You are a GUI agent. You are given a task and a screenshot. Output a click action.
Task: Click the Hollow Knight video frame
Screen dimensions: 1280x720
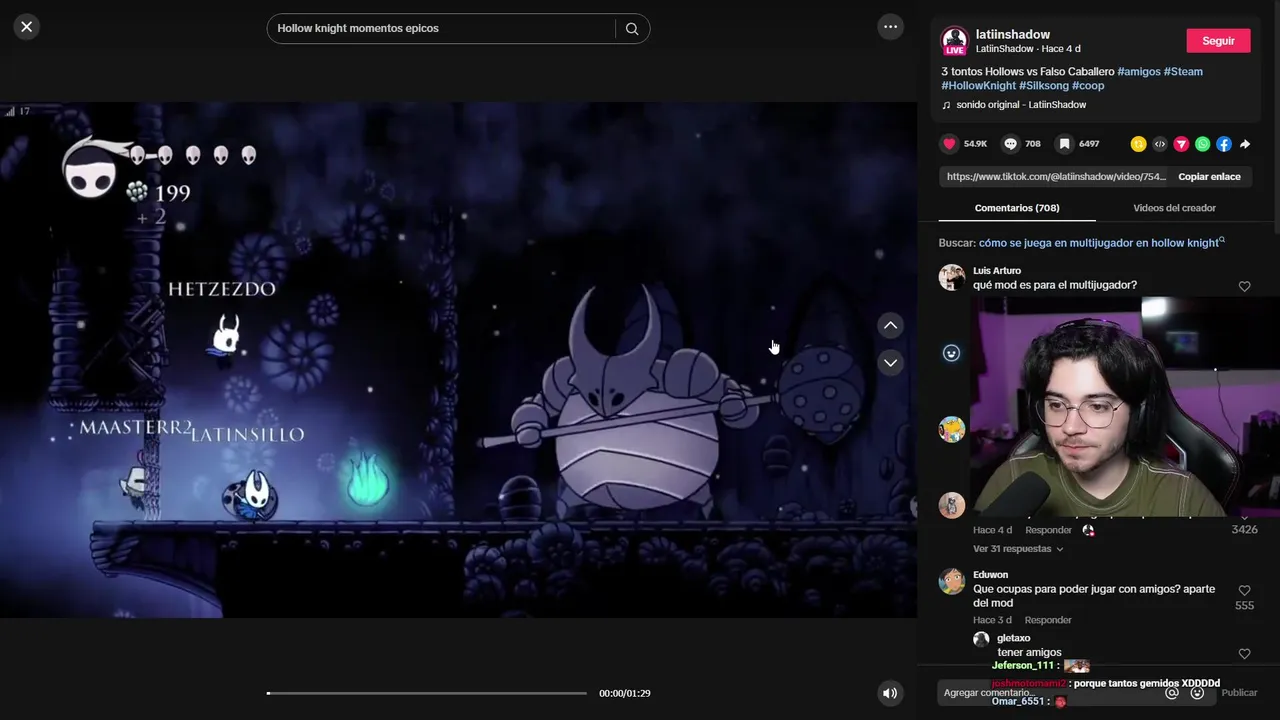(x=458, y=360)
